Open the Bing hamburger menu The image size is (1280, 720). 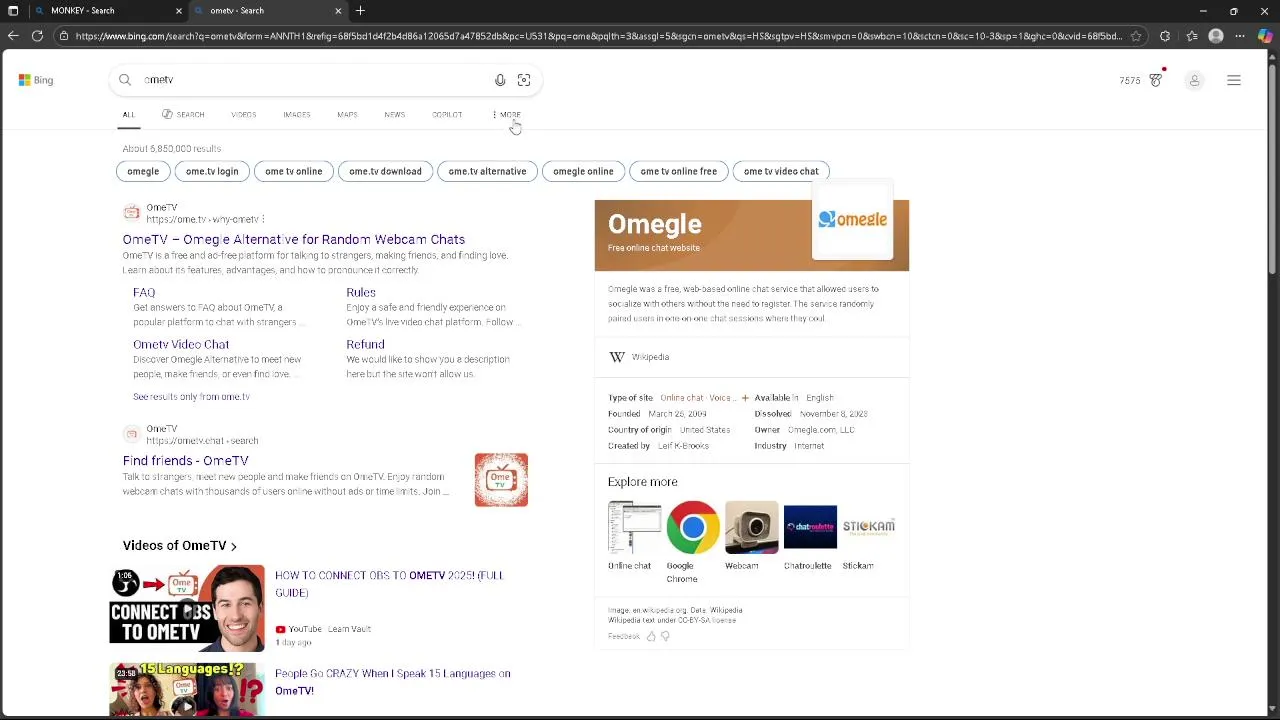[1234, 80]
